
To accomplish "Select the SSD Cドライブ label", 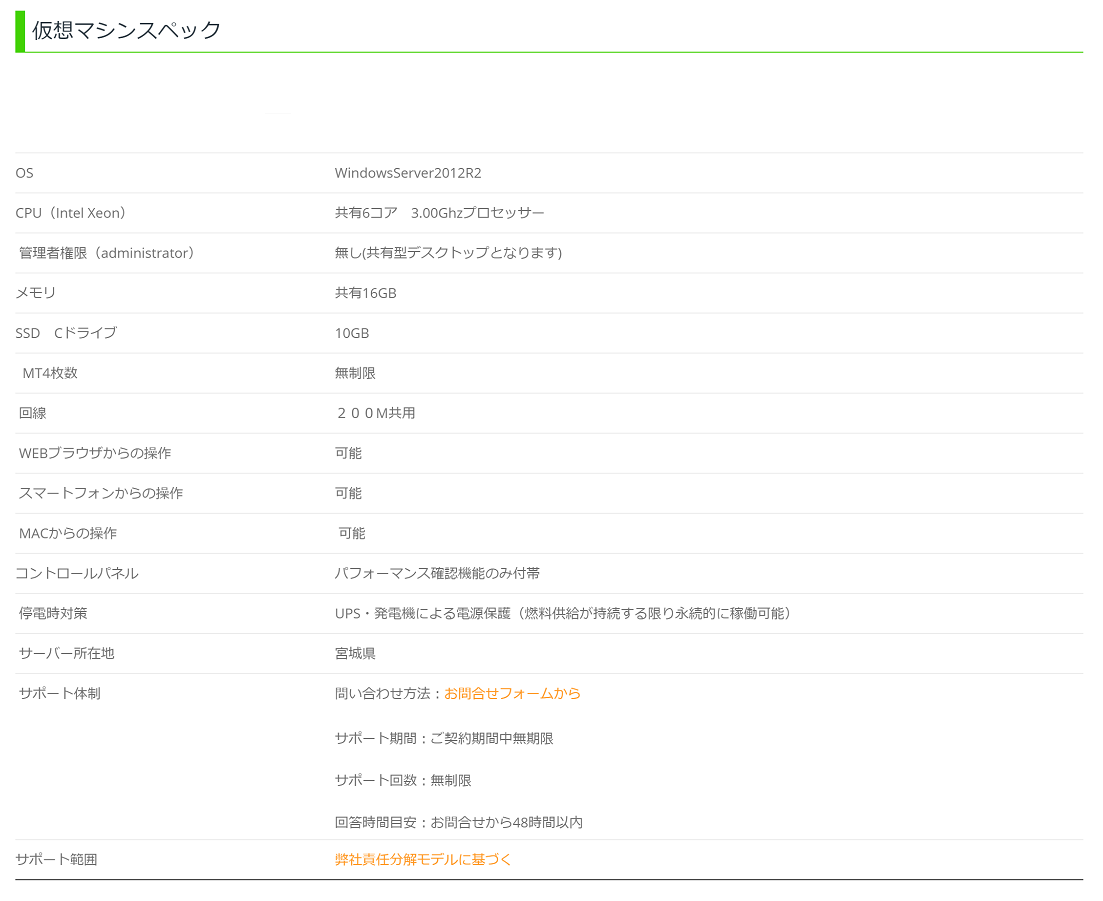I will (x=66, y=333).
